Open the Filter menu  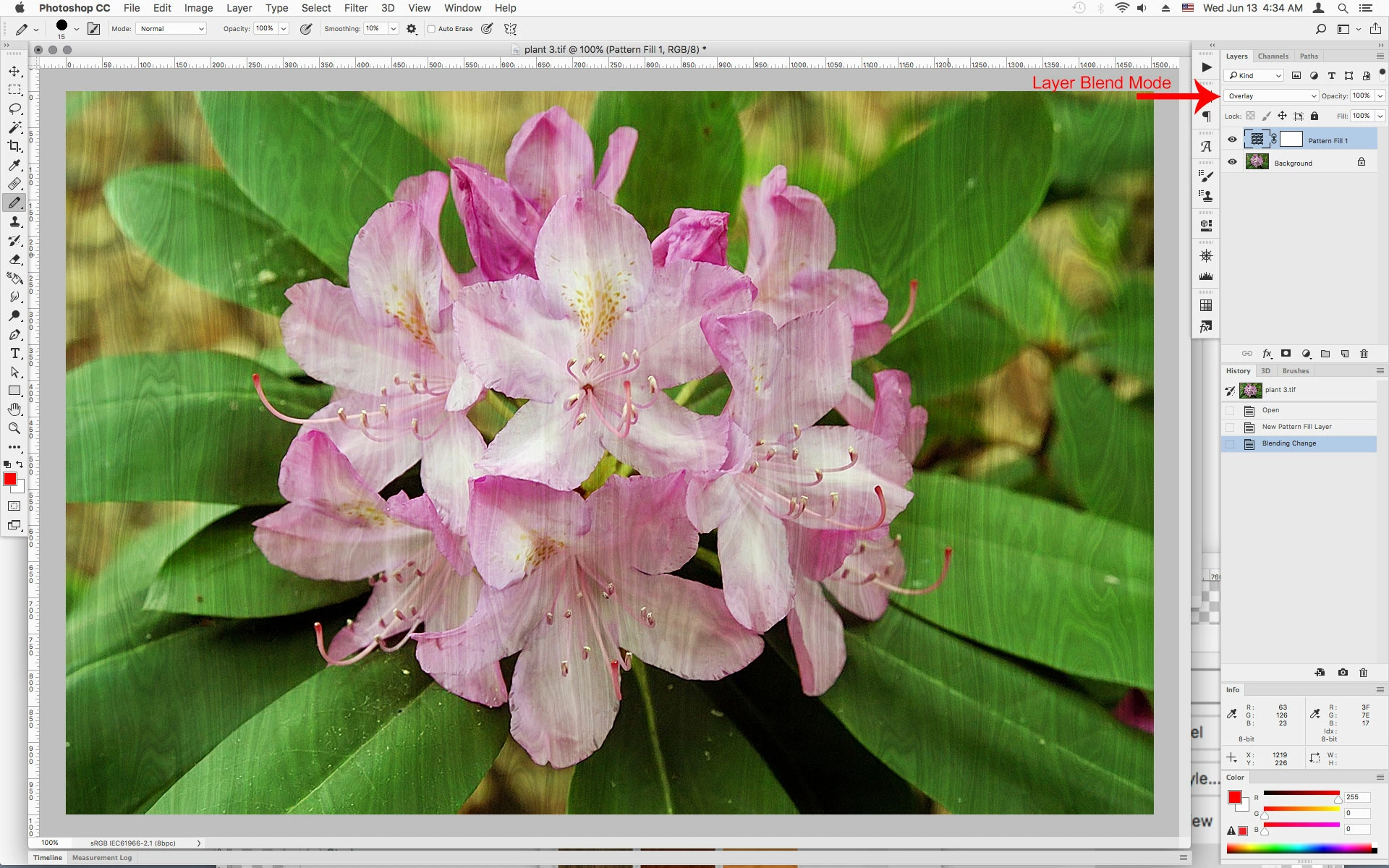[x=355, y=8]
